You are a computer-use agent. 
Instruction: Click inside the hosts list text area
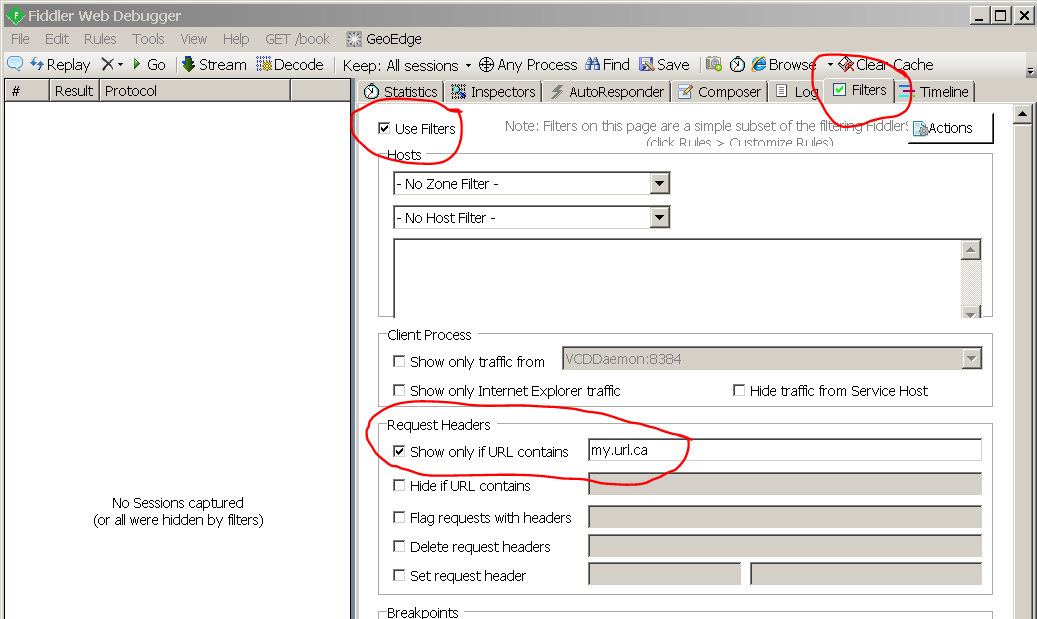pyautogui.click(x=677, y=278)
